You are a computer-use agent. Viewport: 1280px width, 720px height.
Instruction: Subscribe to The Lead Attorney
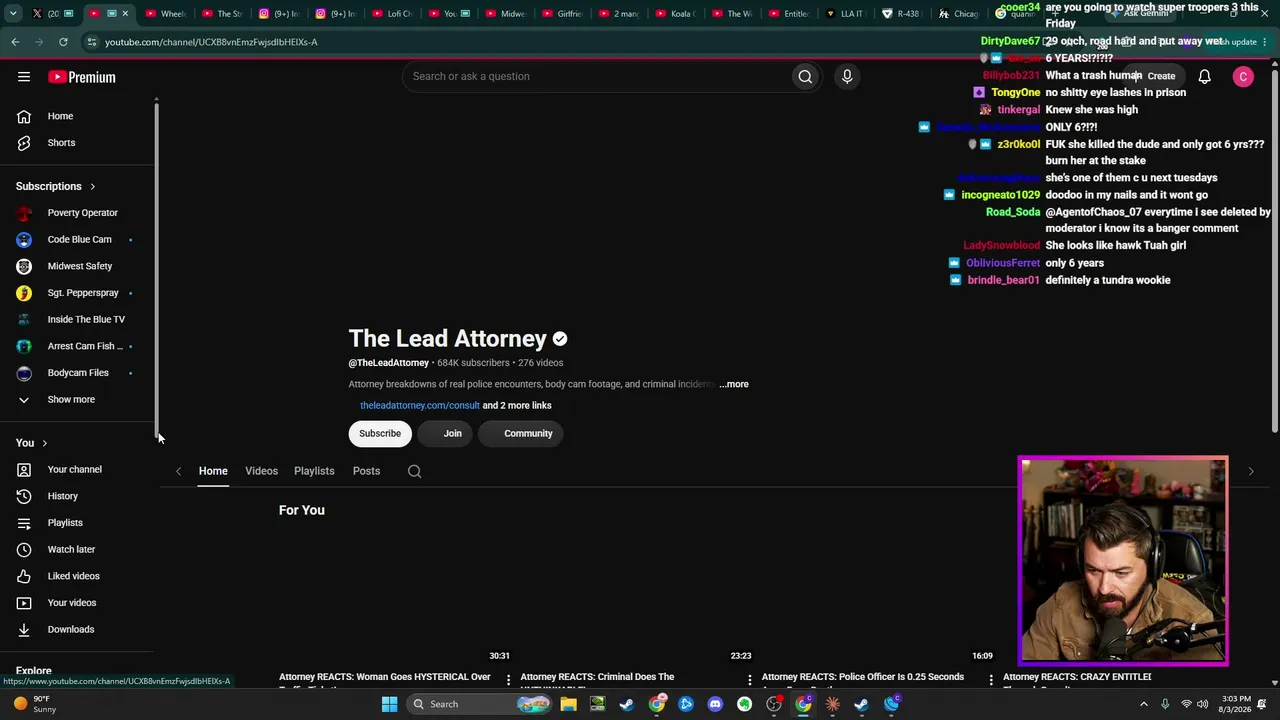point(380,433)
